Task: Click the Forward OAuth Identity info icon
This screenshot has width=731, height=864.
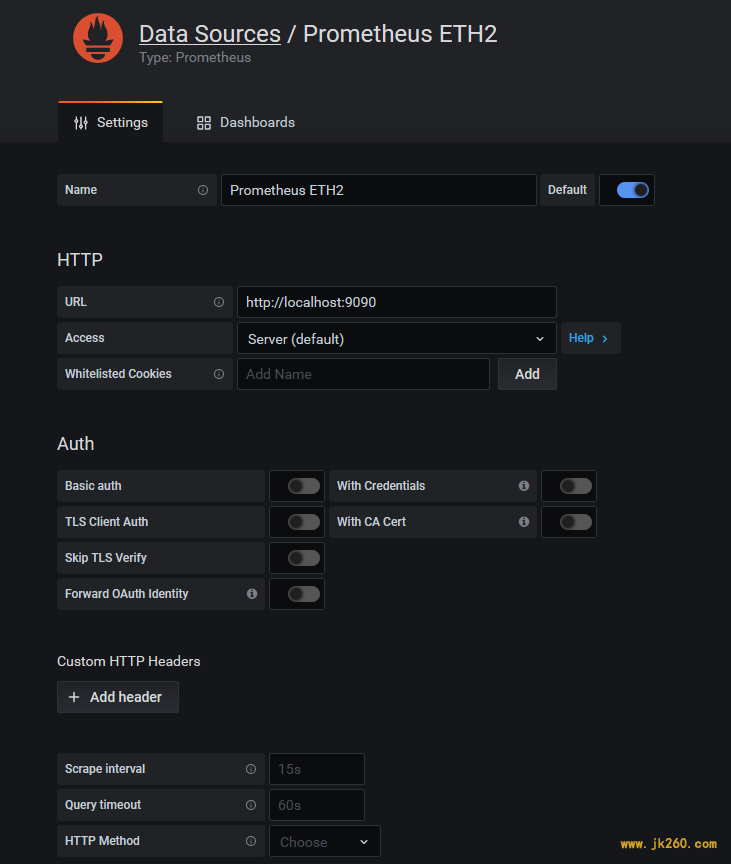Action: tap(252, 593)
